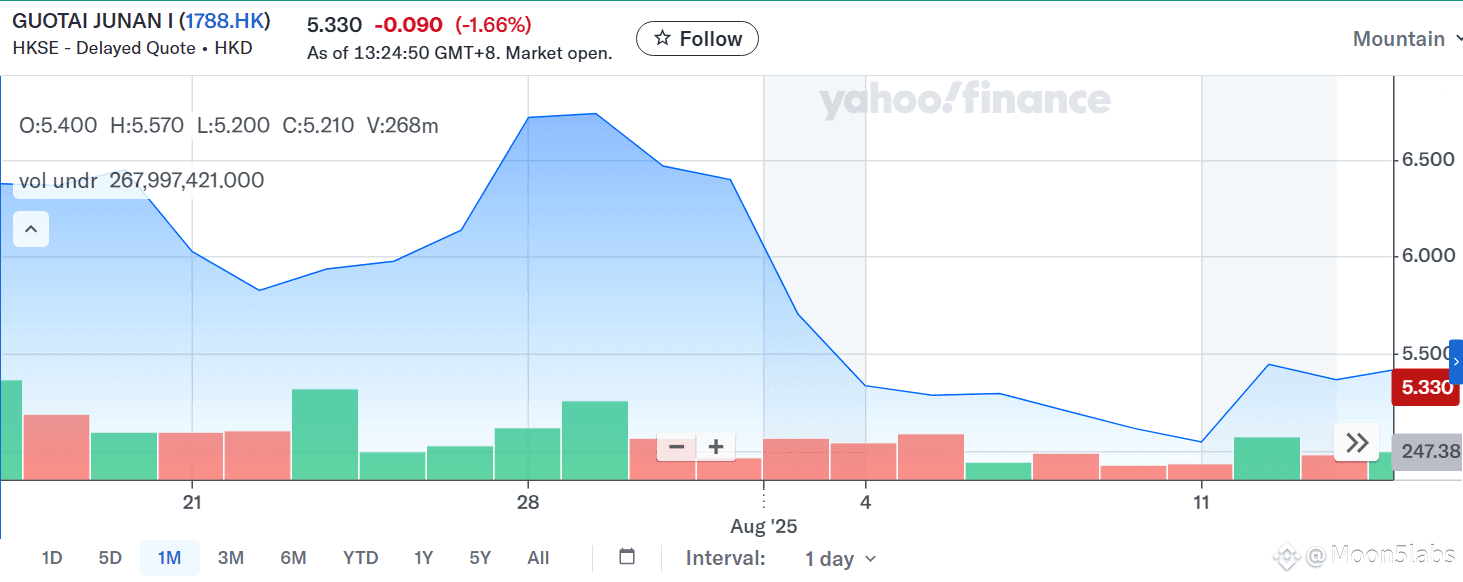Show the All time range
Screen dimensions: 1463x582
click(538, 558)
